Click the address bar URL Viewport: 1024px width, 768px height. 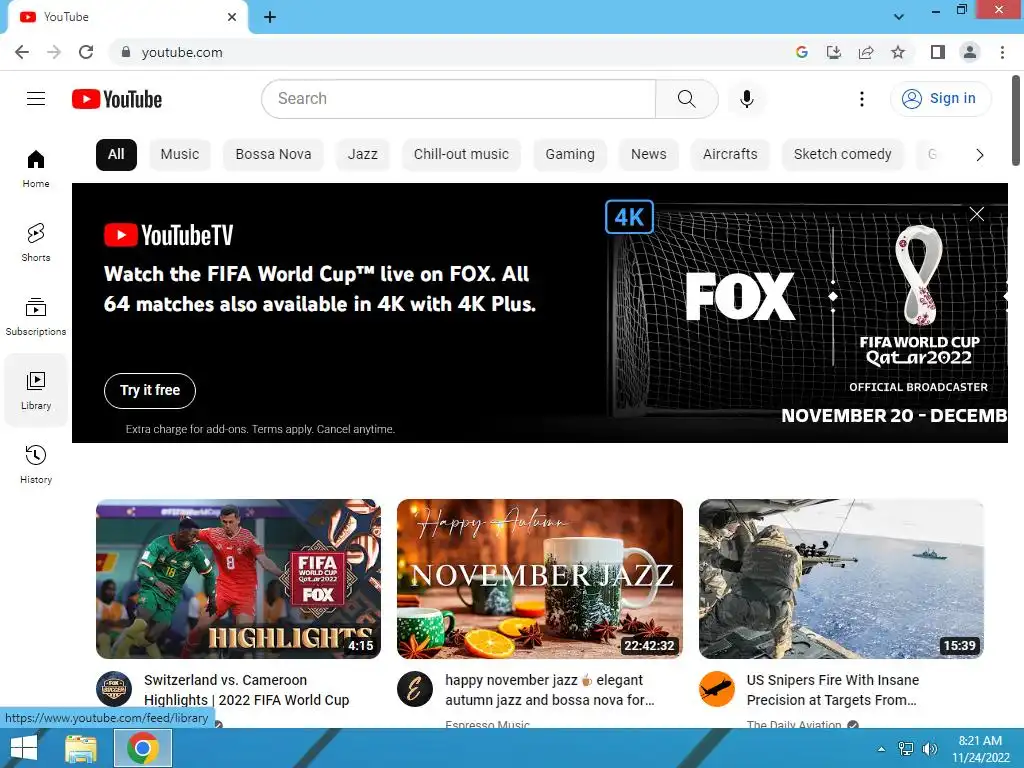click(182, 52)
